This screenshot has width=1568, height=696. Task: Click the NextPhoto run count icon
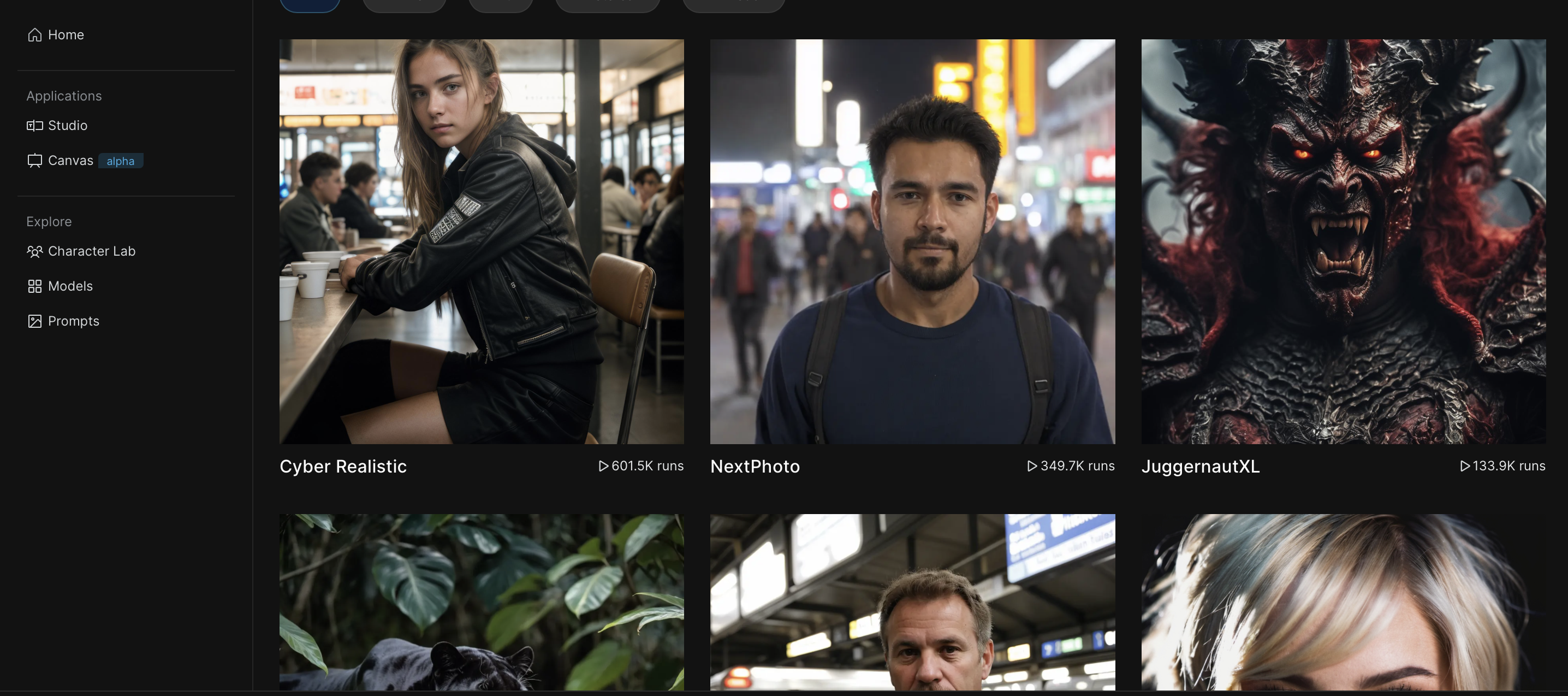coord(1032,466)
